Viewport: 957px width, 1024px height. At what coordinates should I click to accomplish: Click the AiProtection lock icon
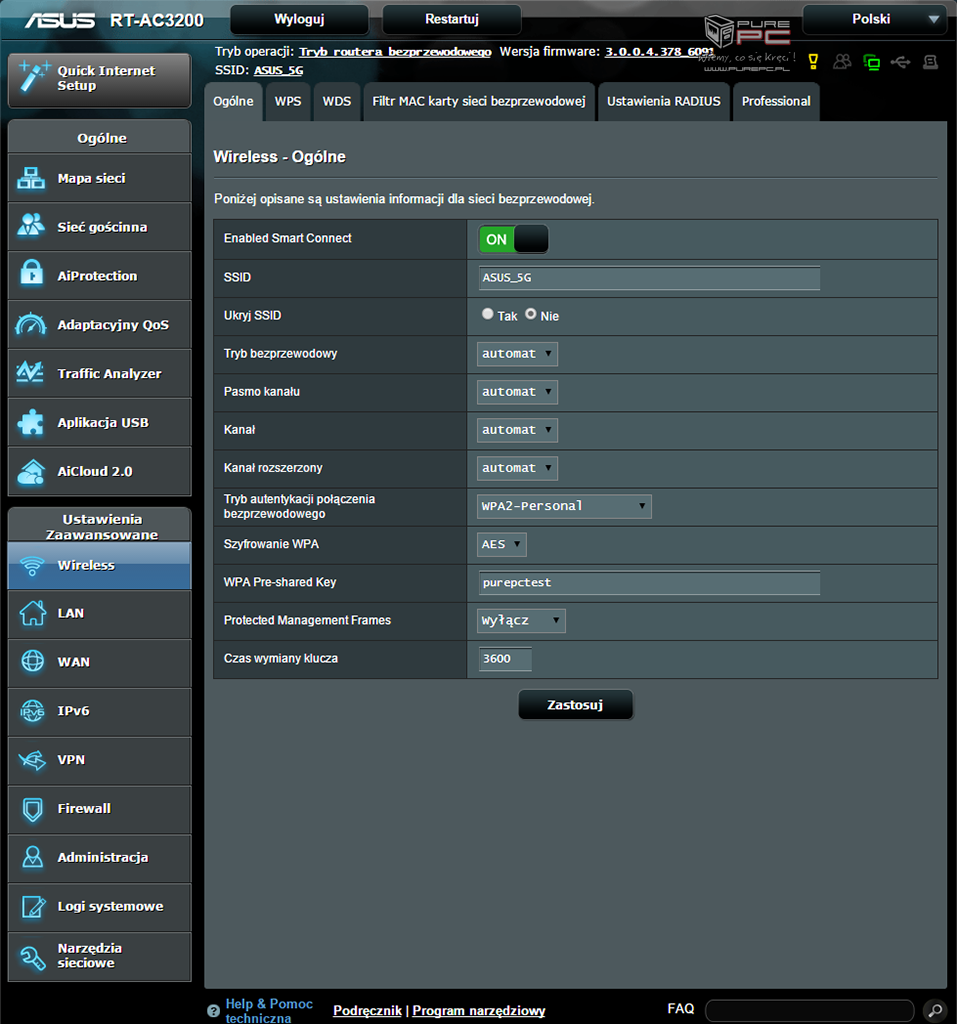(31, 274)
